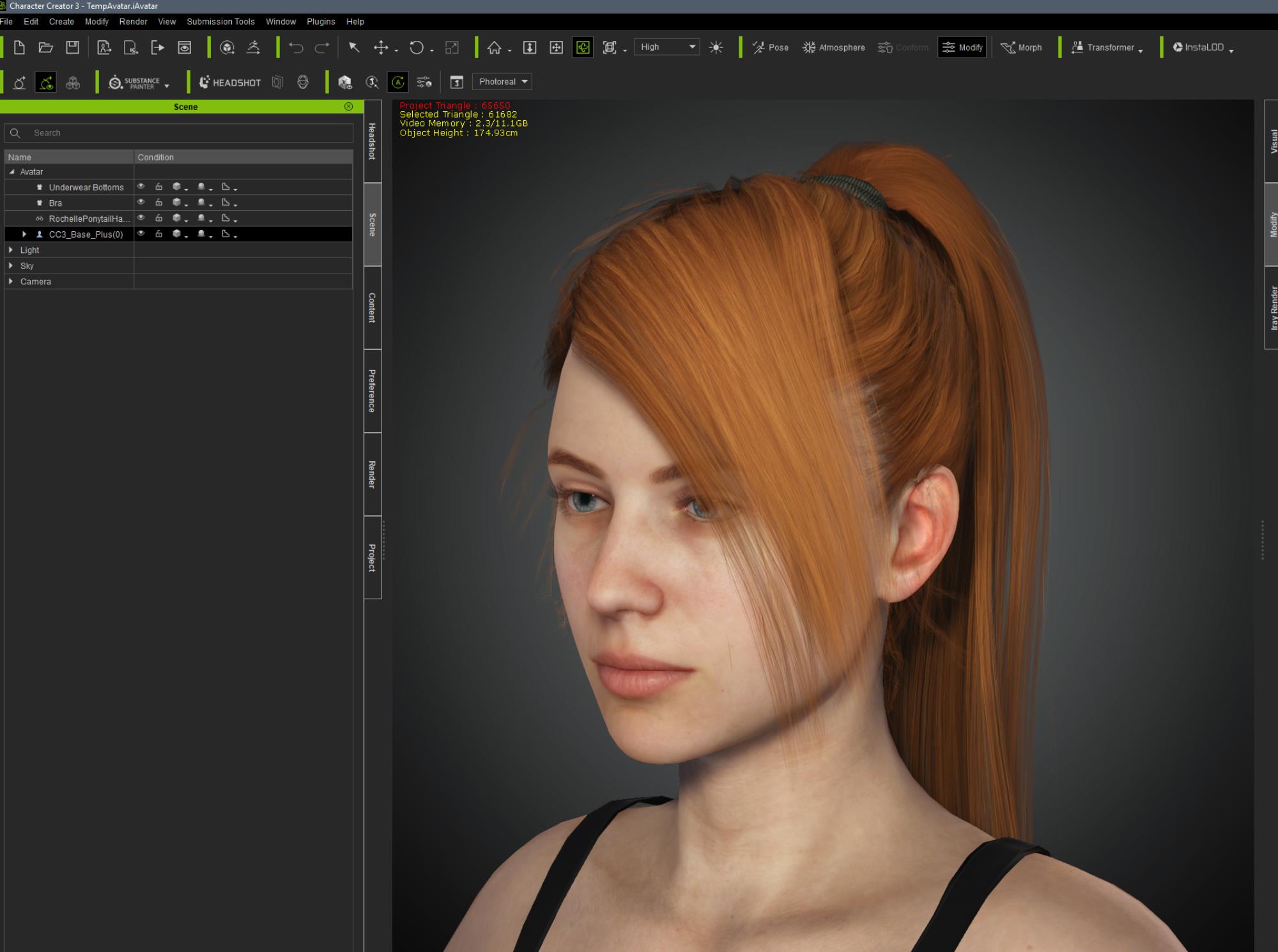The height and width of the screenshot is (952, 1278).
Task: Expand the Camera tree node
Action: point(11,281)
